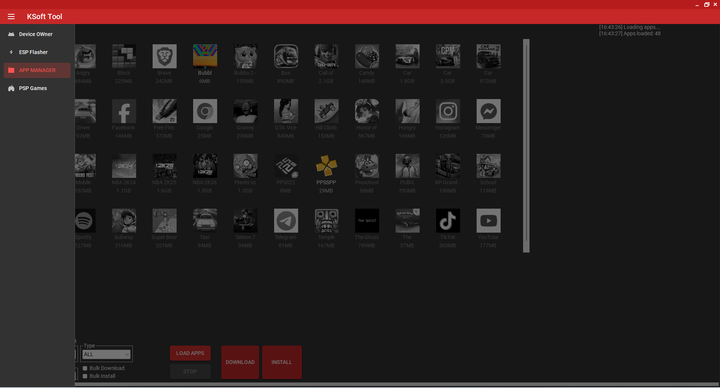Click the 'Apps loaded: 48' log line
The width and height of the screenshot is (720, 388).
[630, 34]
